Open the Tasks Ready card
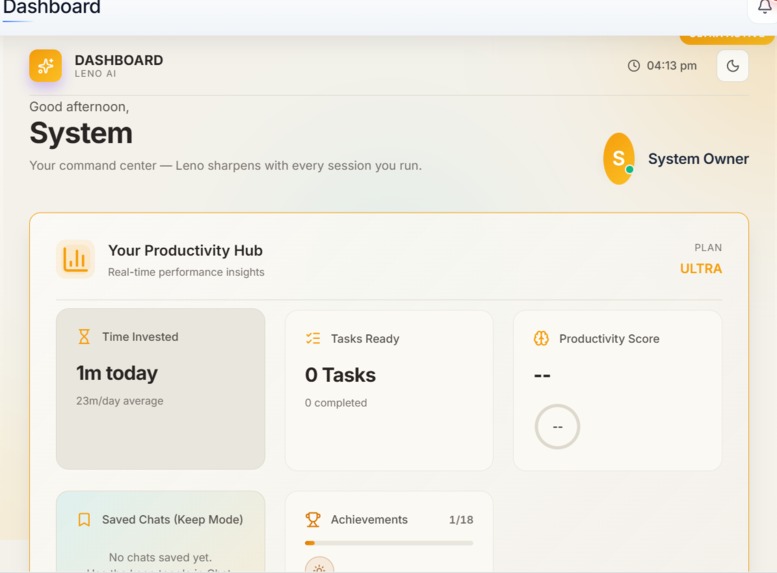The height and width of the screenshot is (573, 777). click(x=389, y=391)
